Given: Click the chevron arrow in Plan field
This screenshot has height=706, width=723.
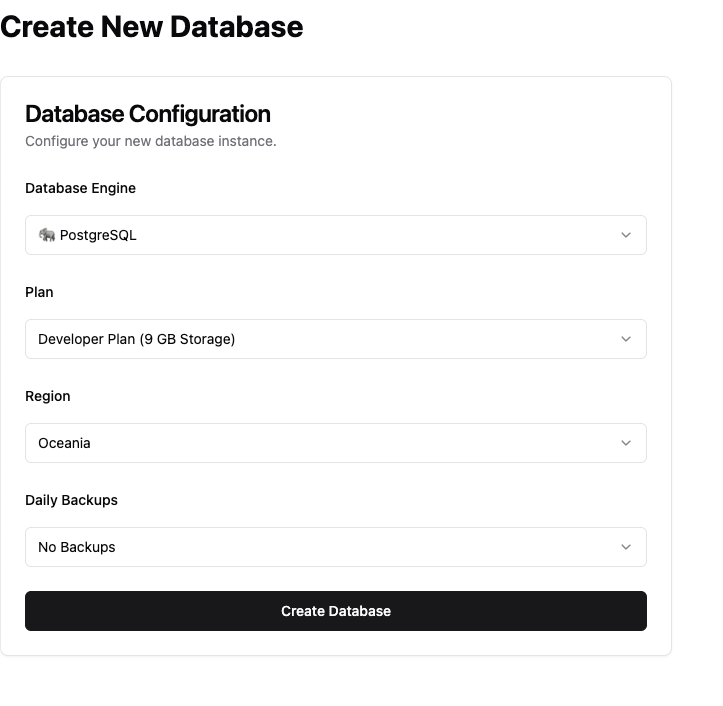Looking at the screenshot, I should coord(626,339).
